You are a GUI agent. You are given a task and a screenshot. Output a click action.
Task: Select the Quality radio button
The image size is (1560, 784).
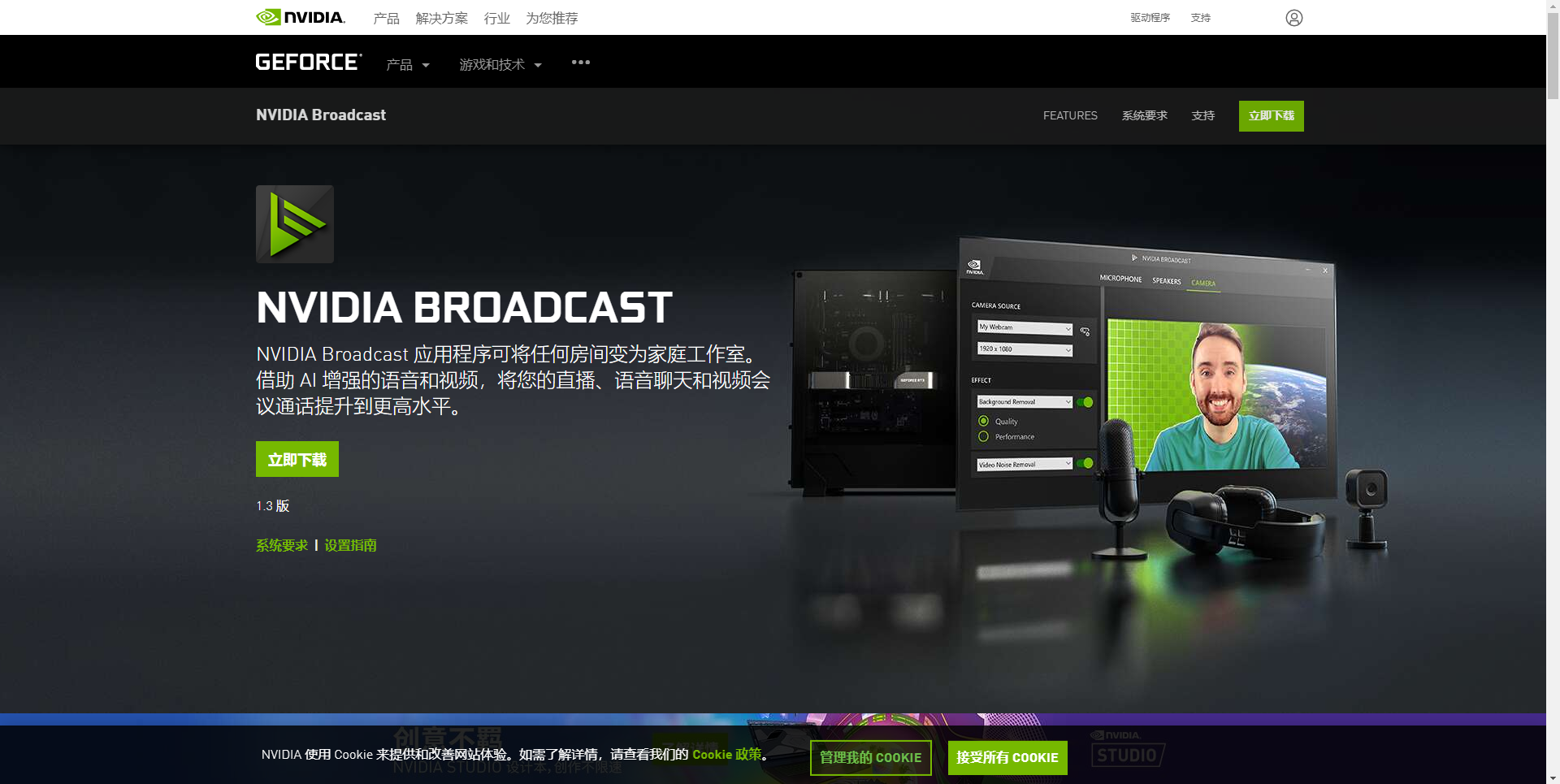click(x=983, y=421)
